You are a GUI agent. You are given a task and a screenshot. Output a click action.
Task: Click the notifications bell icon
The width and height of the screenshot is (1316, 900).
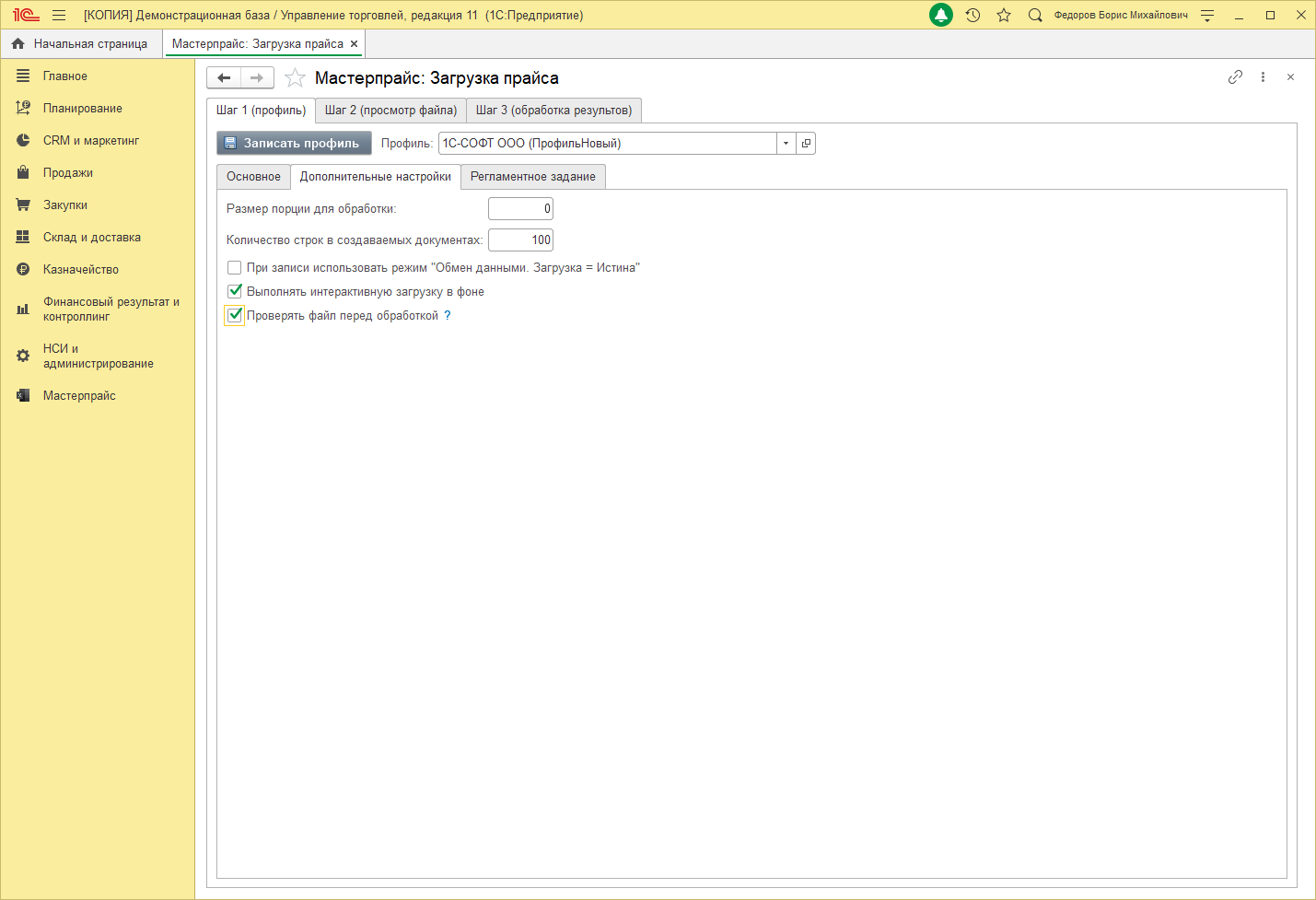click(941, 15)
